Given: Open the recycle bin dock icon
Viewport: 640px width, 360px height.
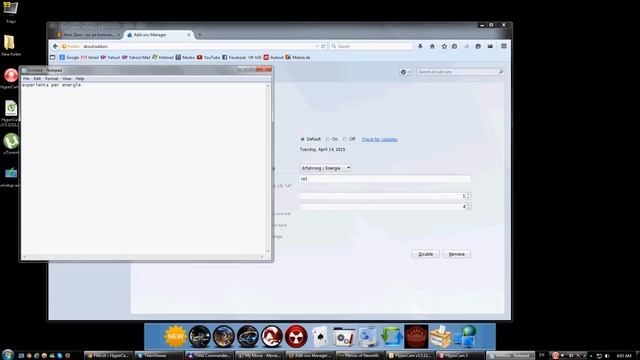Looking at the screenshot, I should click(368, 337).
